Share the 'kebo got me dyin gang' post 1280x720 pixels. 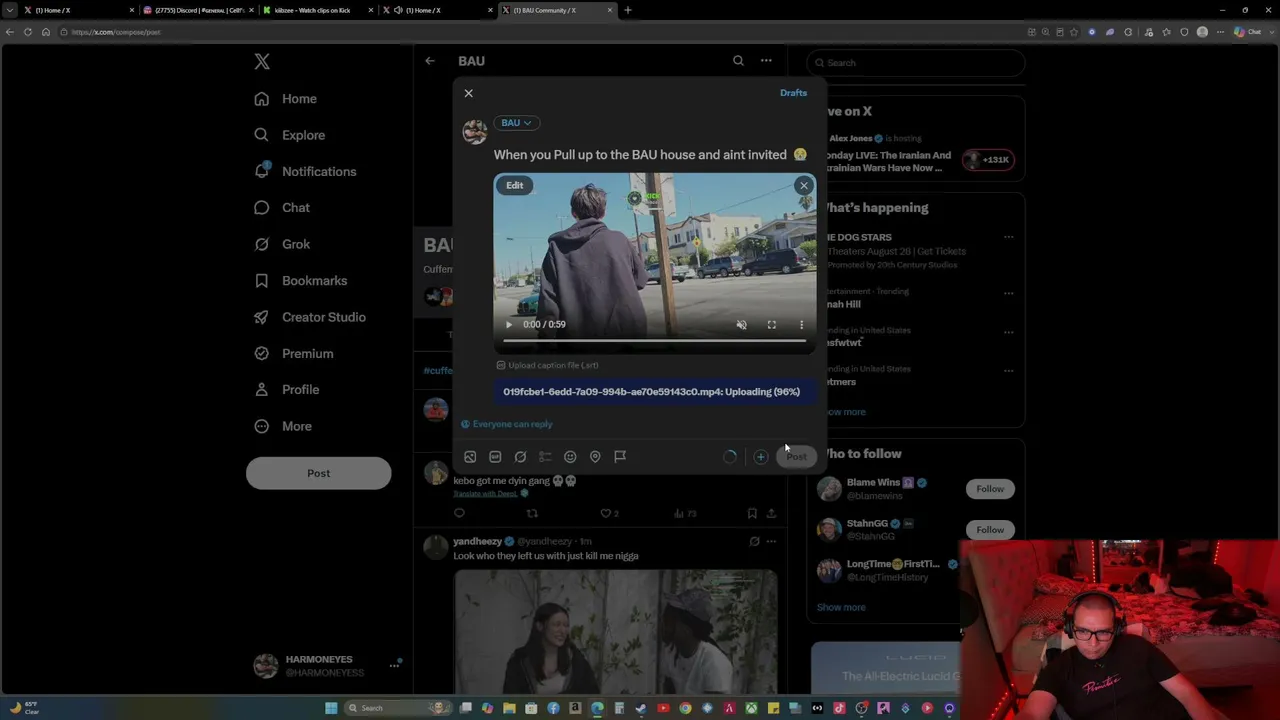point(771,513)
